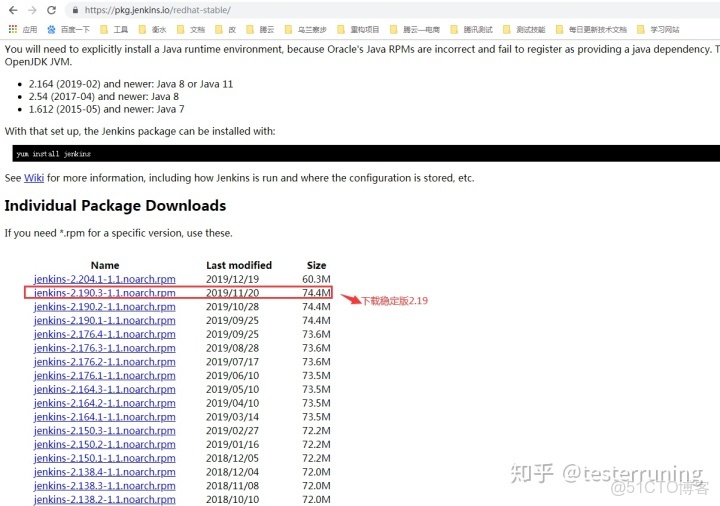
Task: Open the 应用 apps grid shortcut
Action: pos(23,29)
